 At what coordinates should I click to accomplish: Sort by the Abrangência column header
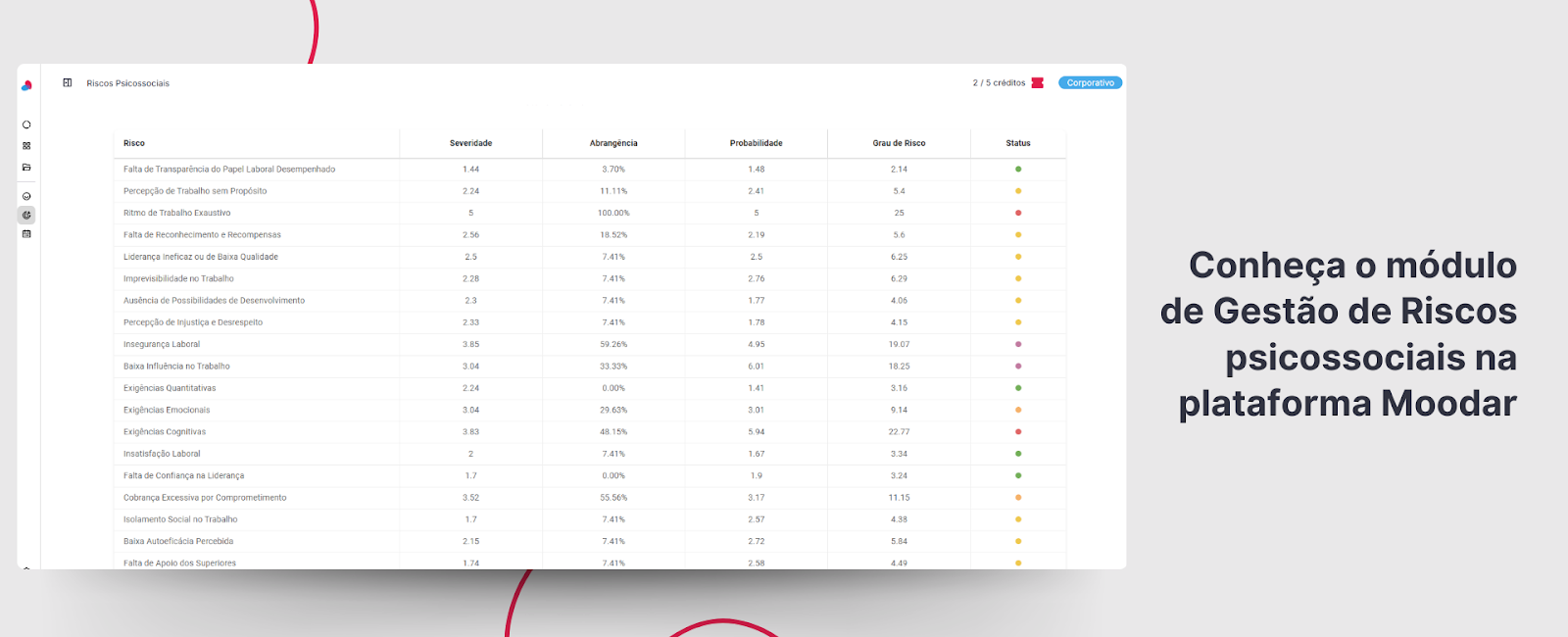point(613,143)
